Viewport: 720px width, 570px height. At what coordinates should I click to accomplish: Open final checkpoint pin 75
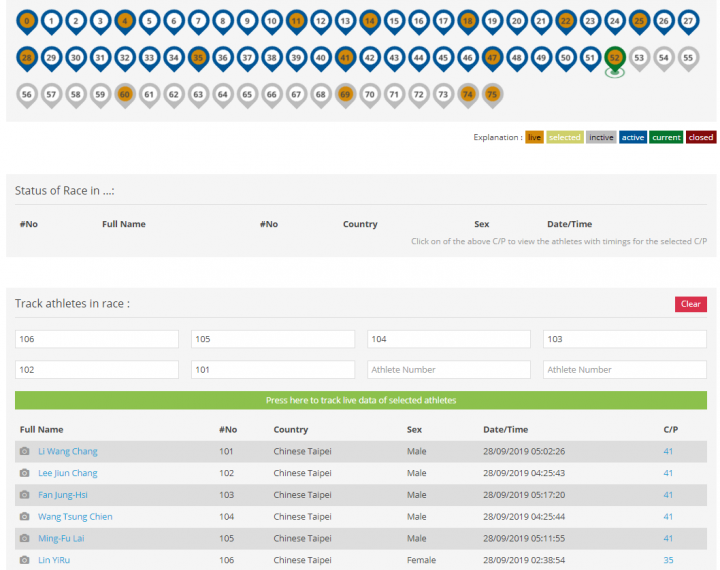tap(492, 95)
